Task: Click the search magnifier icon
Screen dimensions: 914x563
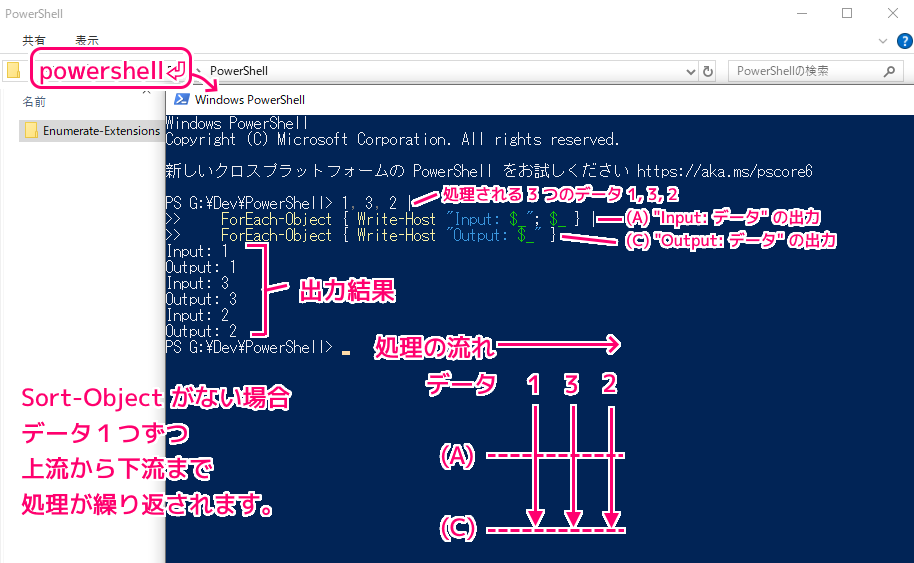Action: 889,72
